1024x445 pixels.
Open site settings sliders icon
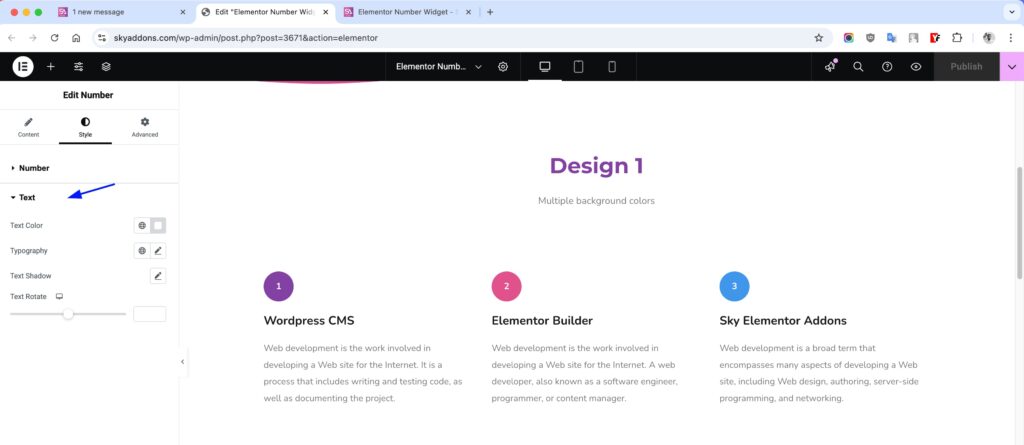pyautogui.click(x=78, y=67)
